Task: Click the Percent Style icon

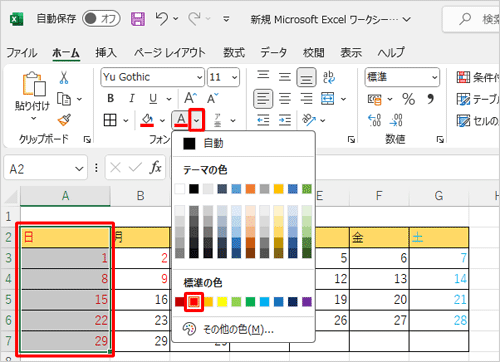Action: coord(409,99)
